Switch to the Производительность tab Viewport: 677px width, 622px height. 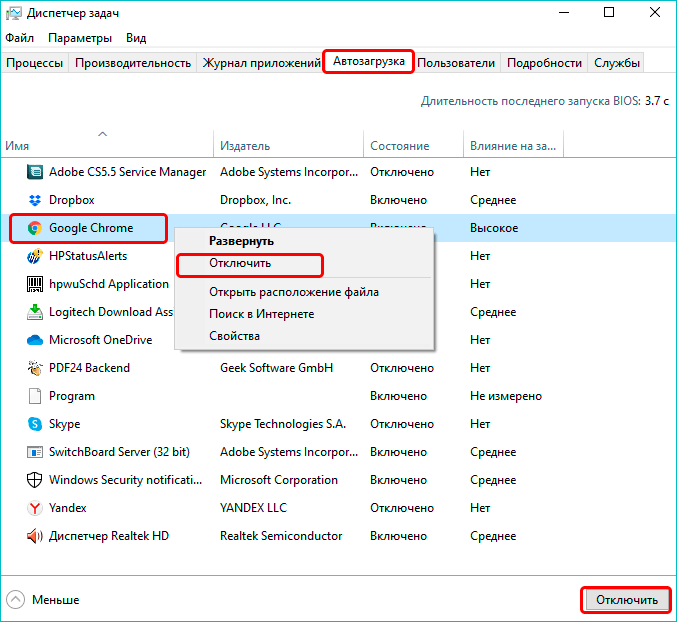pos(133,63)
